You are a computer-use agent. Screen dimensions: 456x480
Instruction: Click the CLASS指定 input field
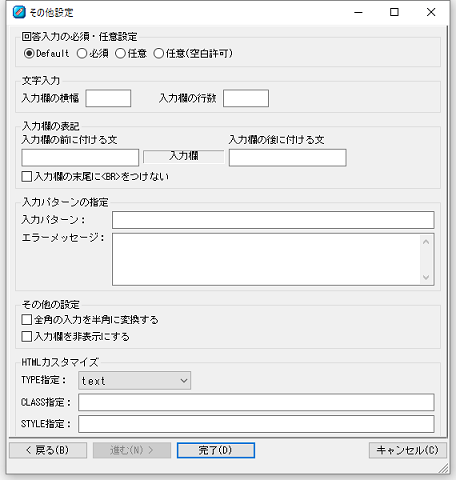(256, 402)
